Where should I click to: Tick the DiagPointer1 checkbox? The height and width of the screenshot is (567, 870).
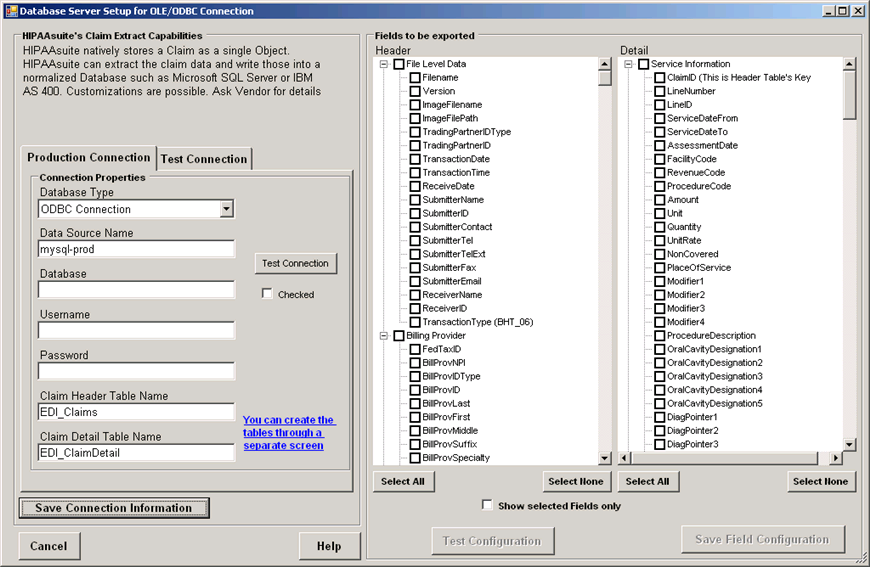coord(659,417)
